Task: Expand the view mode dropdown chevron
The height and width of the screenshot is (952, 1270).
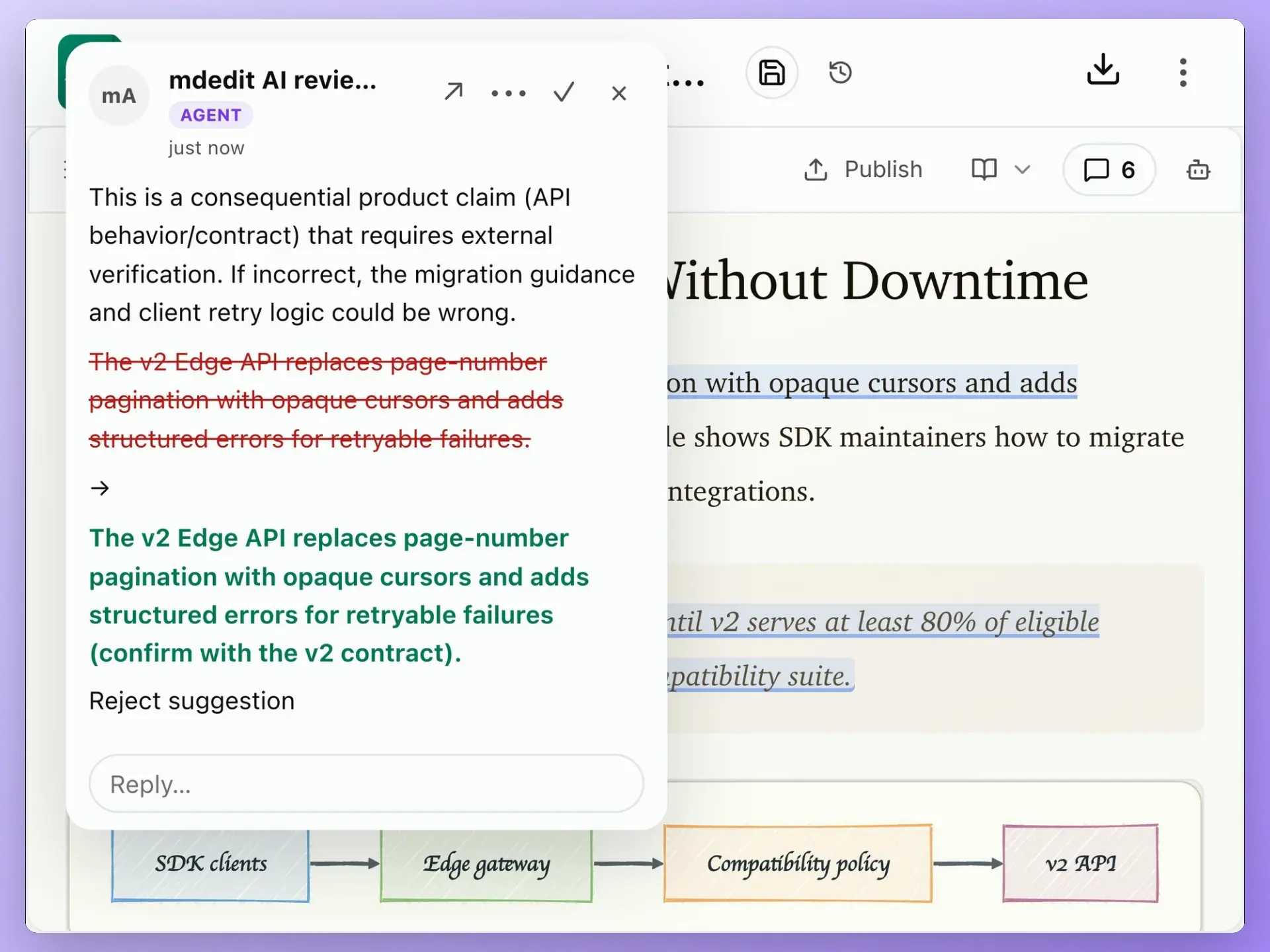Action: (1022, 170)
